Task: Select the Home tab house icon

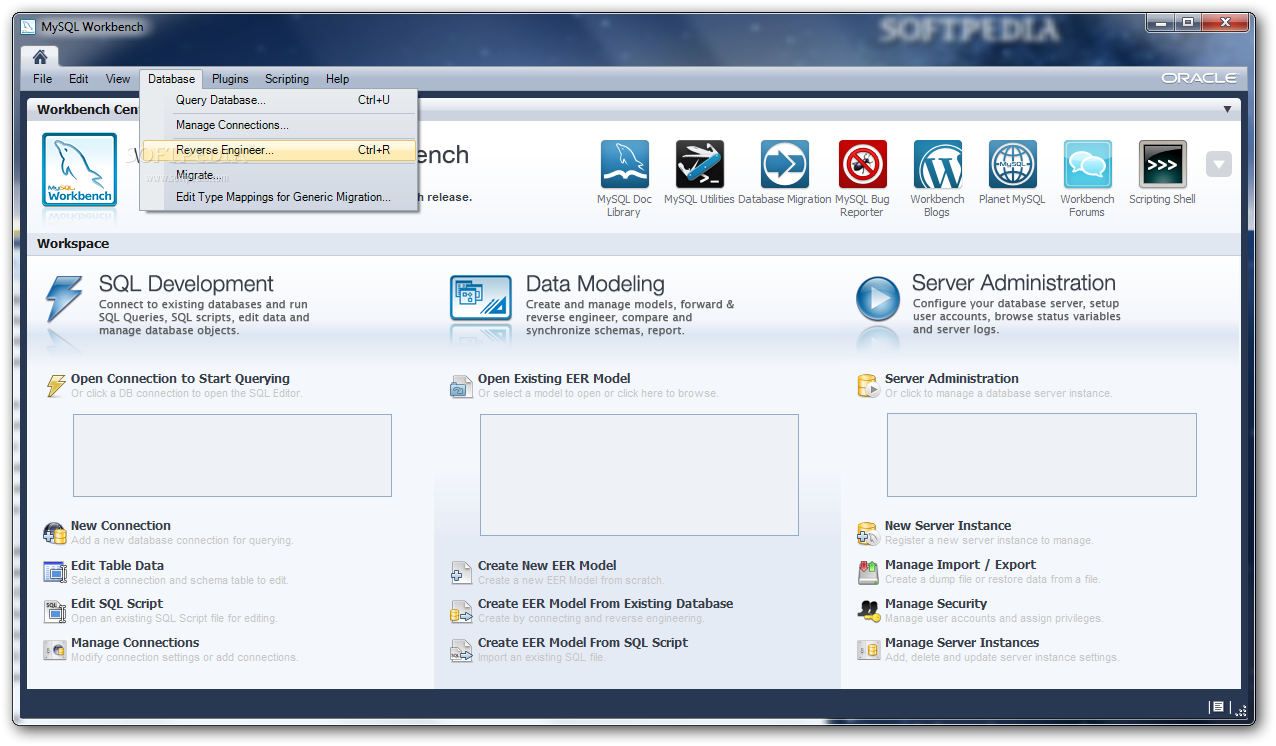Action: 40,57
